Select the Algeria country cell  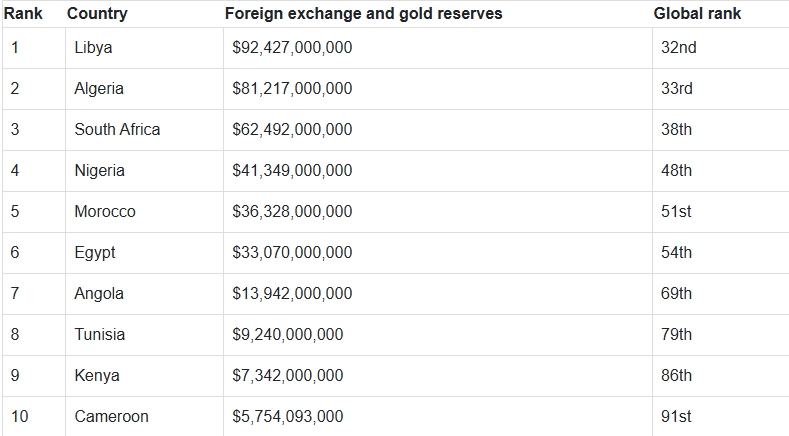click(x=99, y=89)
